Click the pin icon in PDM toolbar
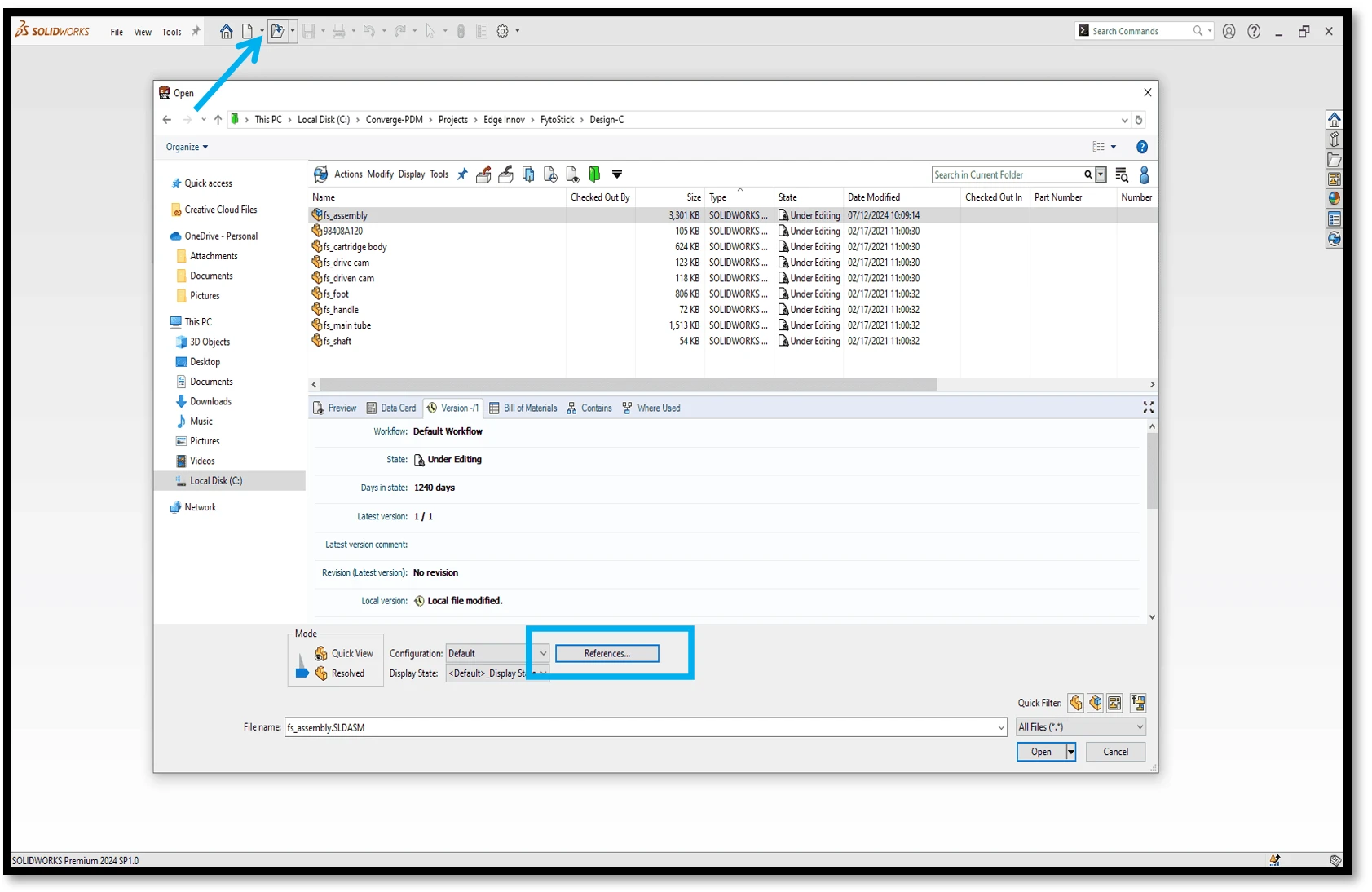 [462, 174]
